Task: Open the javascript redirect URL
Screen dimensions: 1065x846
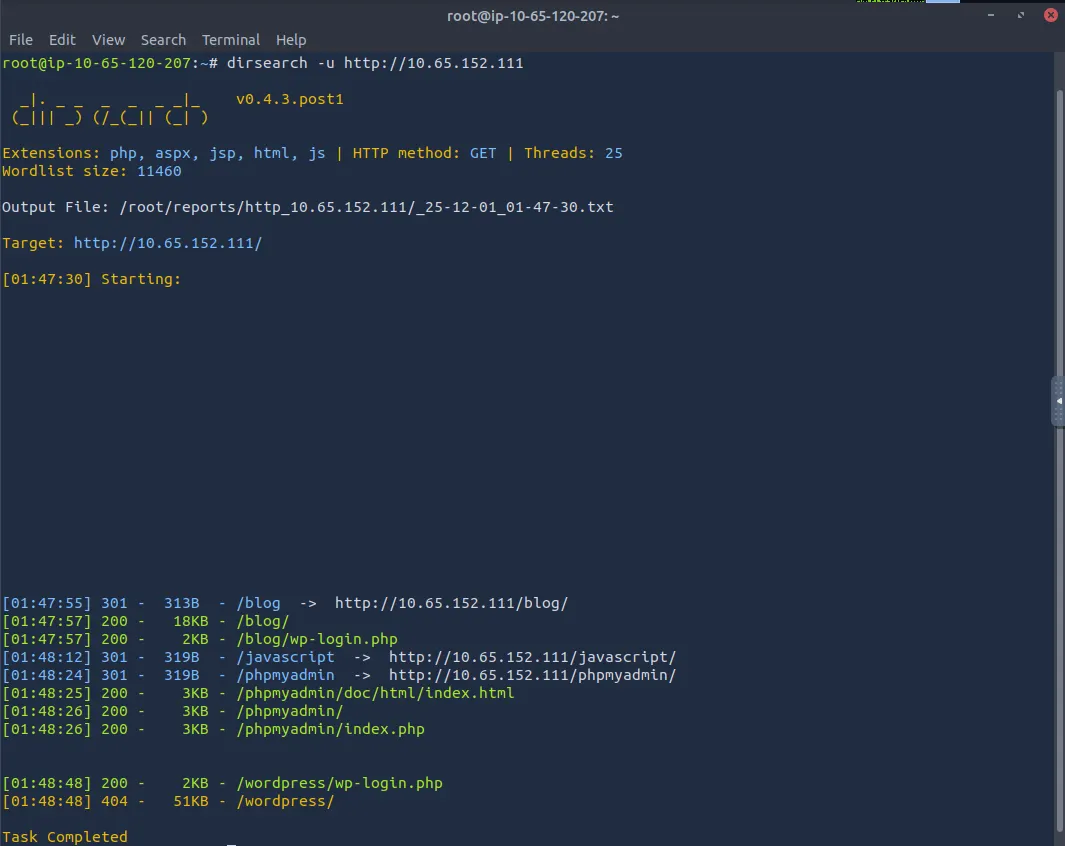Action: (532, 657)
